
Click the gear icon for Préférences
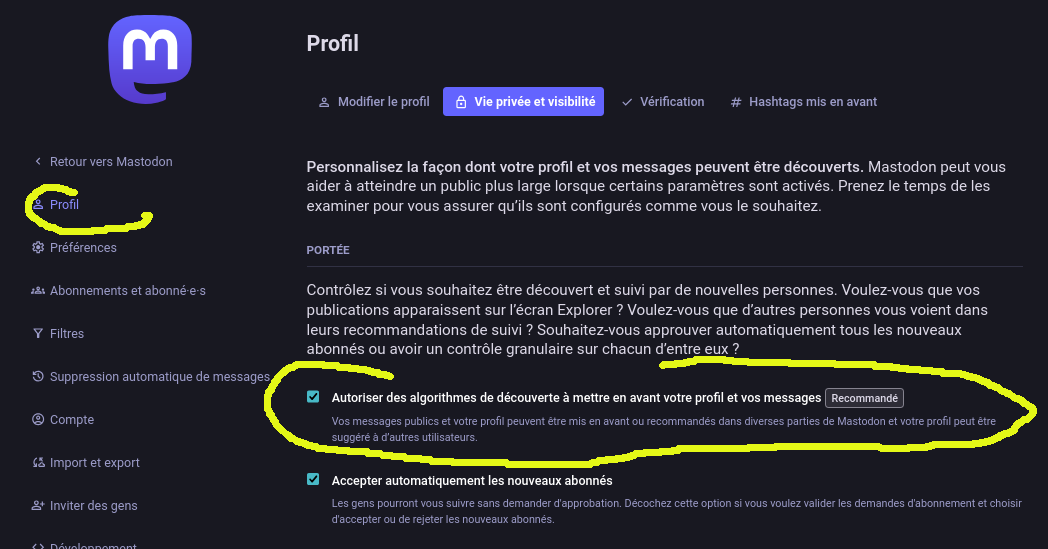[38, 247]
